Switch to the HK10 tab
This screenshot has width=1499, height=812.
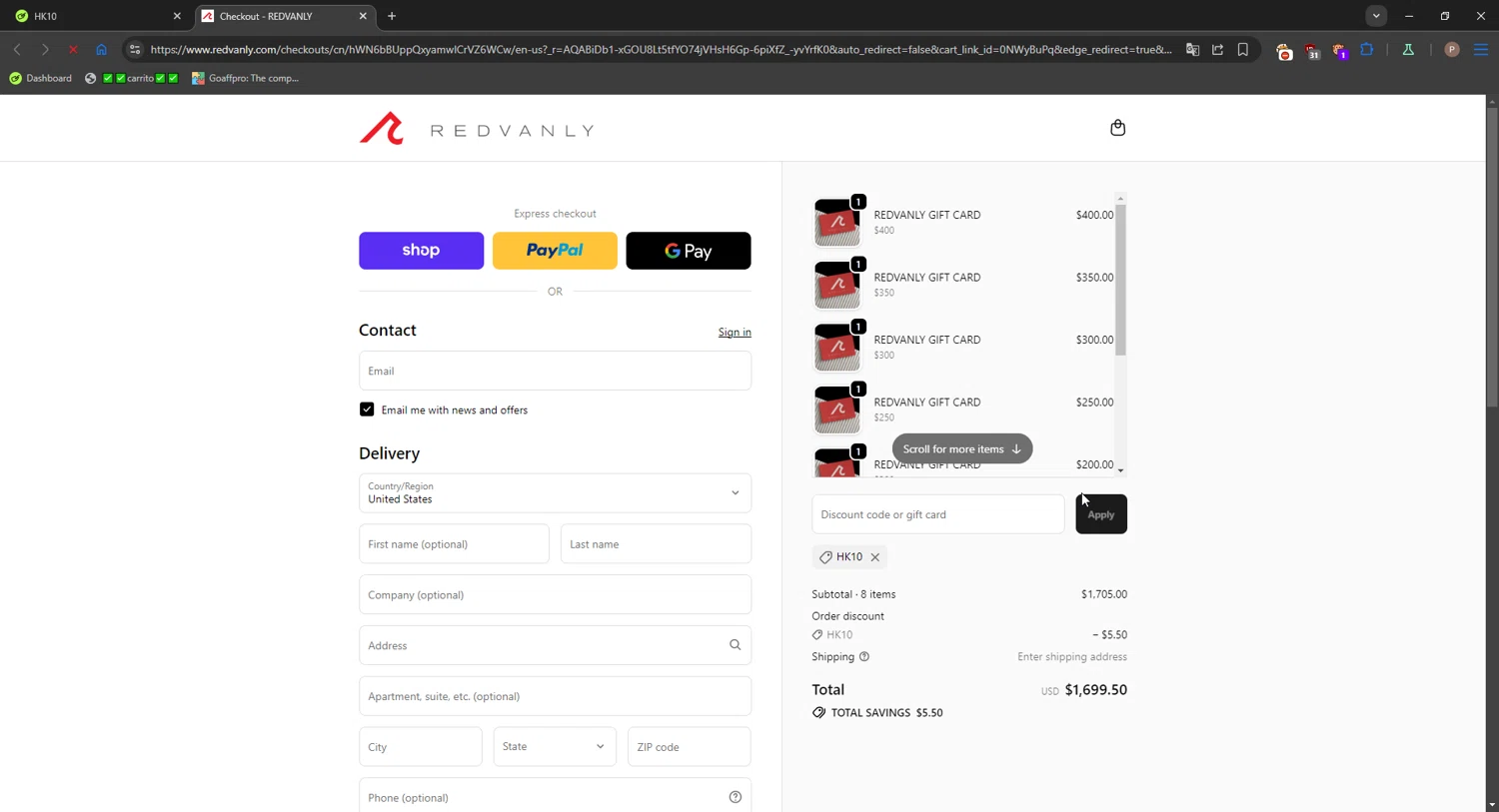coord(96,16)
